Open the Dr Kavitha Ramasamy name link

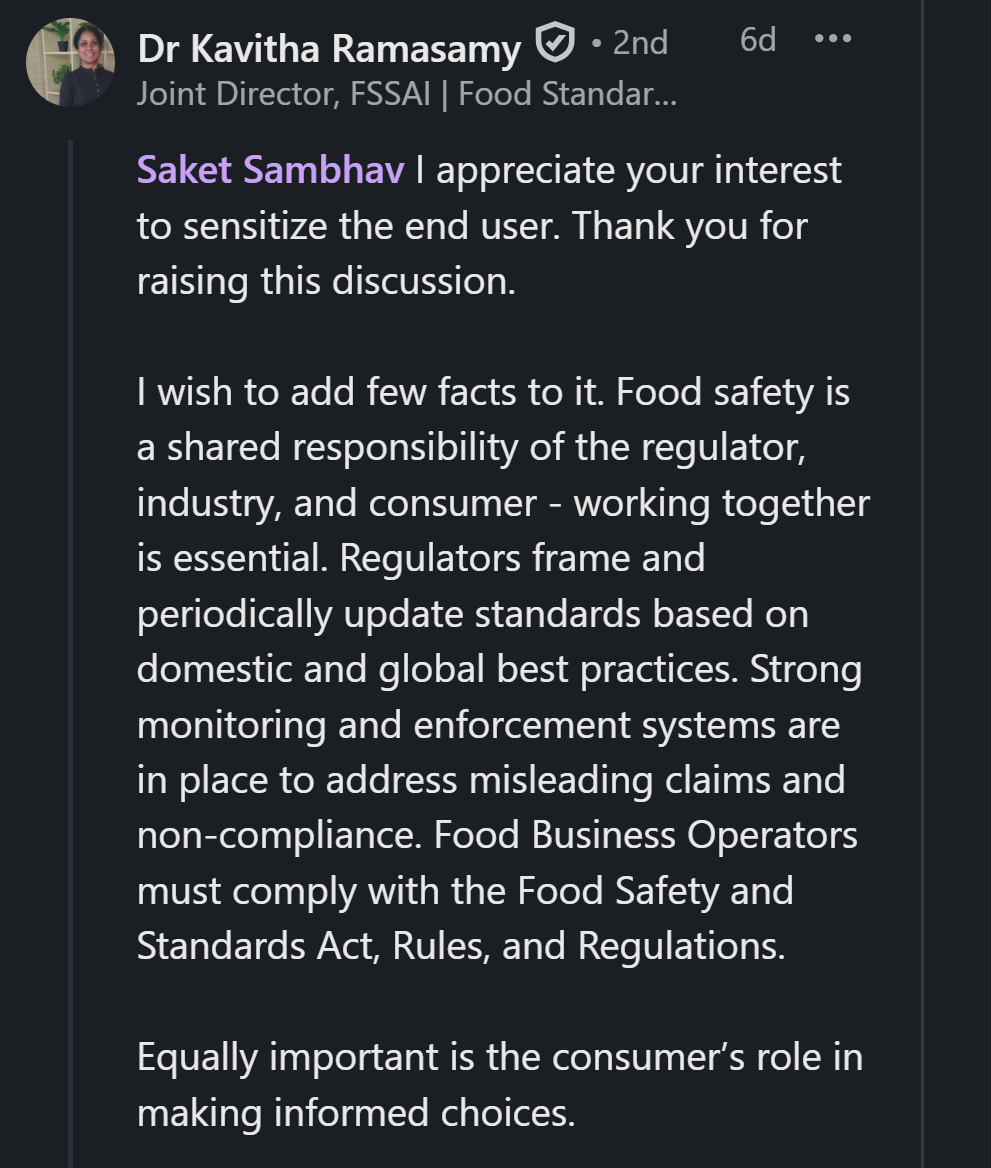(329, 46)
